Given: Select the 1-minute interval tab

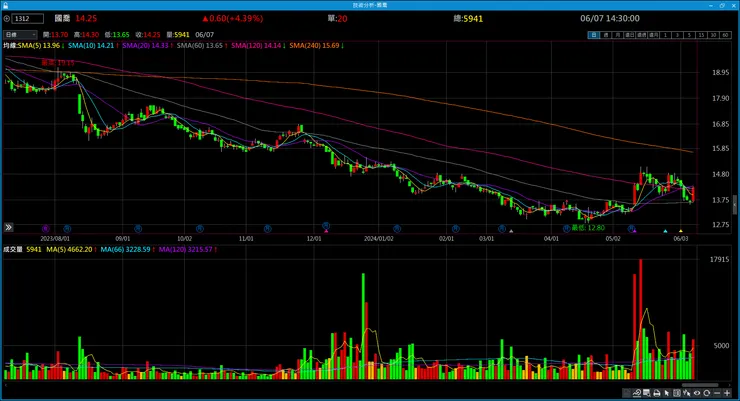Looking at the screenshot, I should [665, 35].
